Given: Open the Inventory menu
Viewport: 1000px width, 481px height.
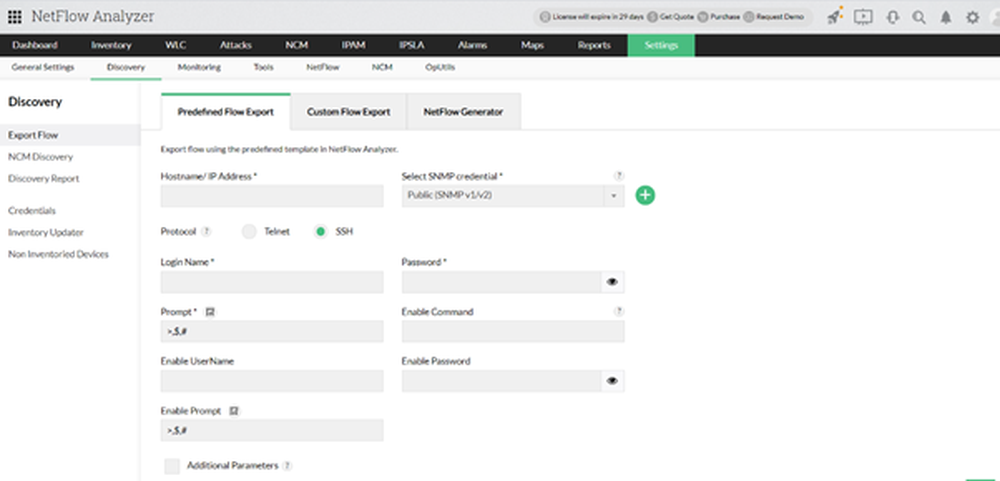Looking at the screenshot, I should 111,45.
